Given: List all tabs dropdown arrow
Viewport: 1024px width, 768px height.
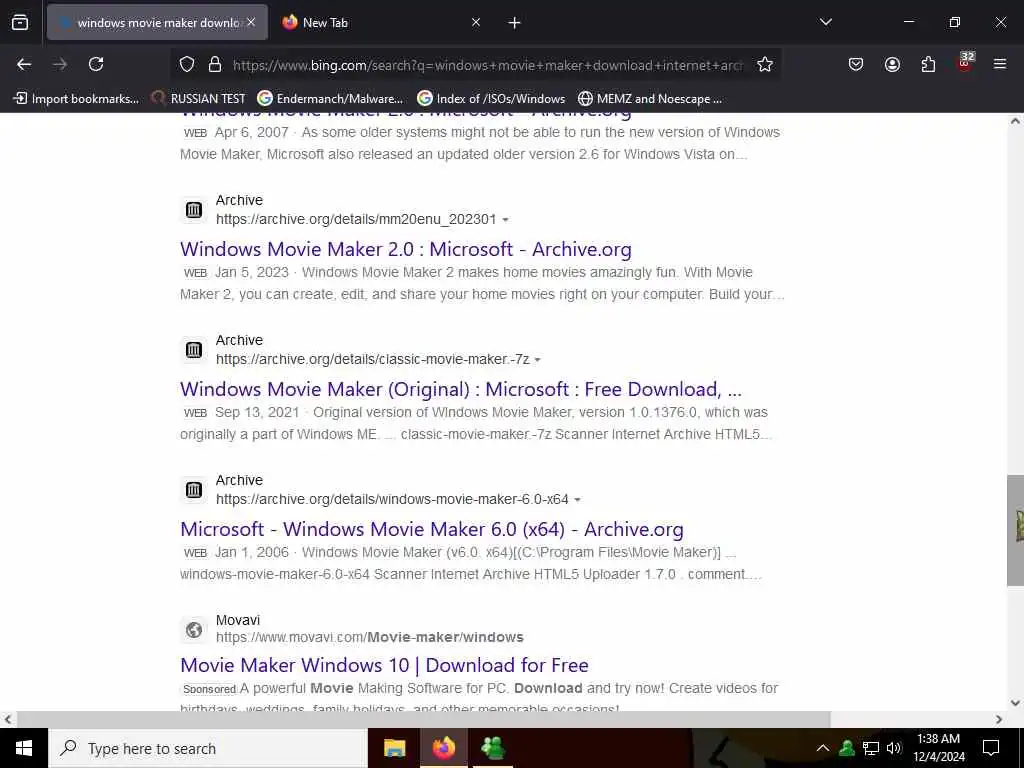Looking at the screenshot, I should point(825,22).
